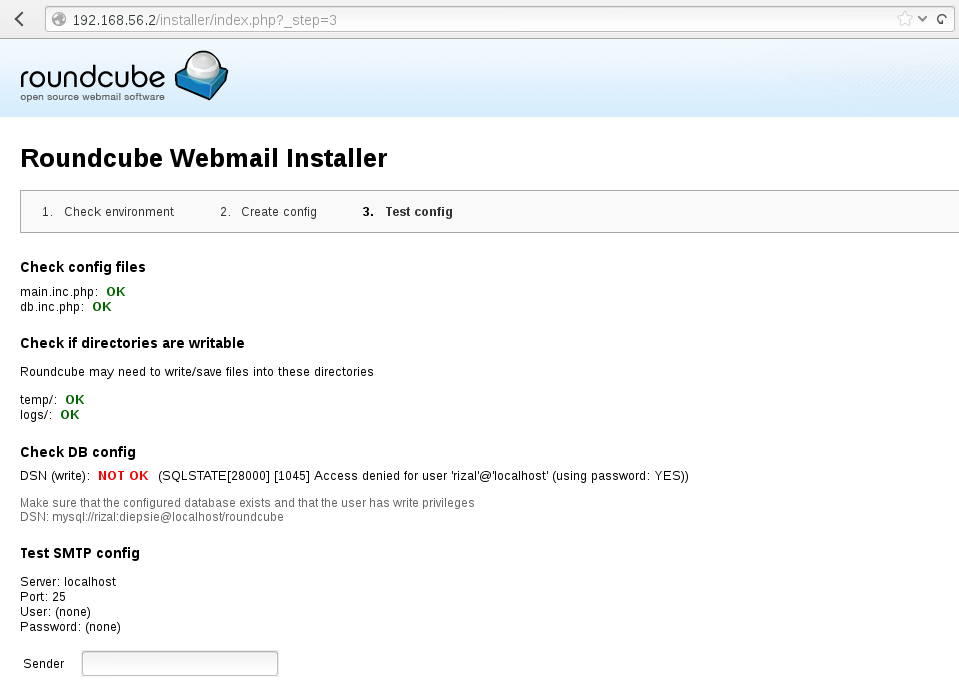Click the globe site identity icon
Viewport: 959px width, 681px height.
pyautogui.click(x=59, y=20)
